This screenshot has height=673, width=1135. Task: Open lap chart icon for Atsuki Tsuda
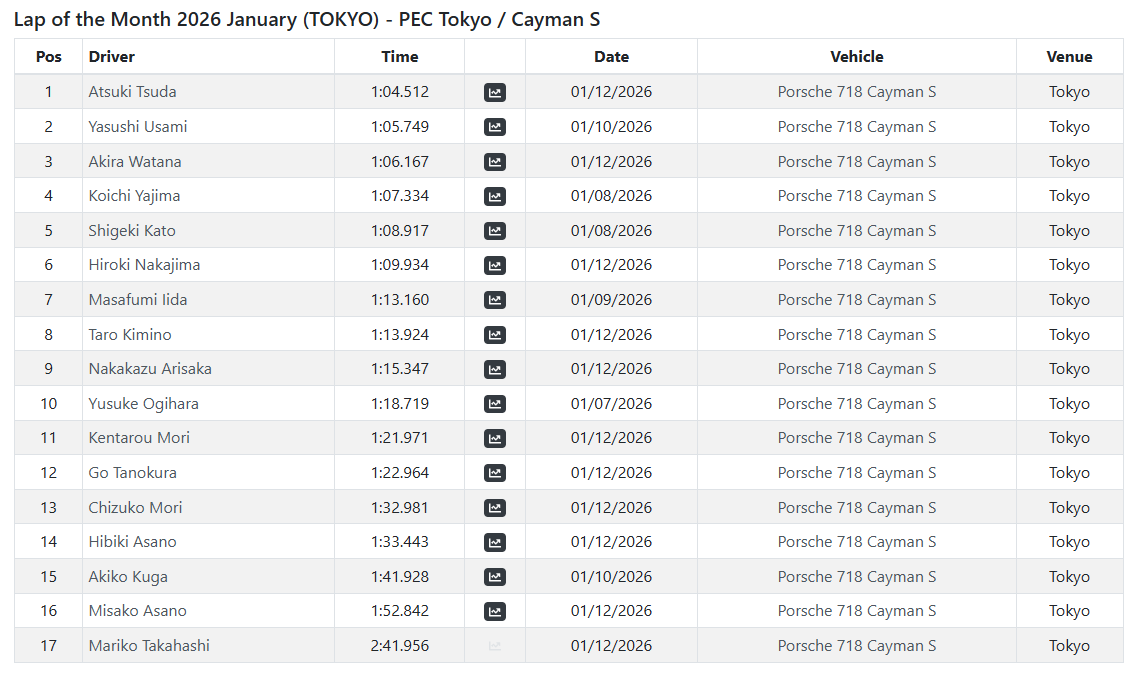(x=494, y=92)
